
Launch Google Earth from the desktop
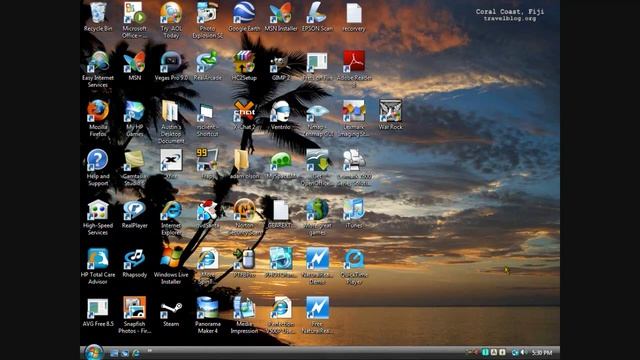tap(244, 17)
